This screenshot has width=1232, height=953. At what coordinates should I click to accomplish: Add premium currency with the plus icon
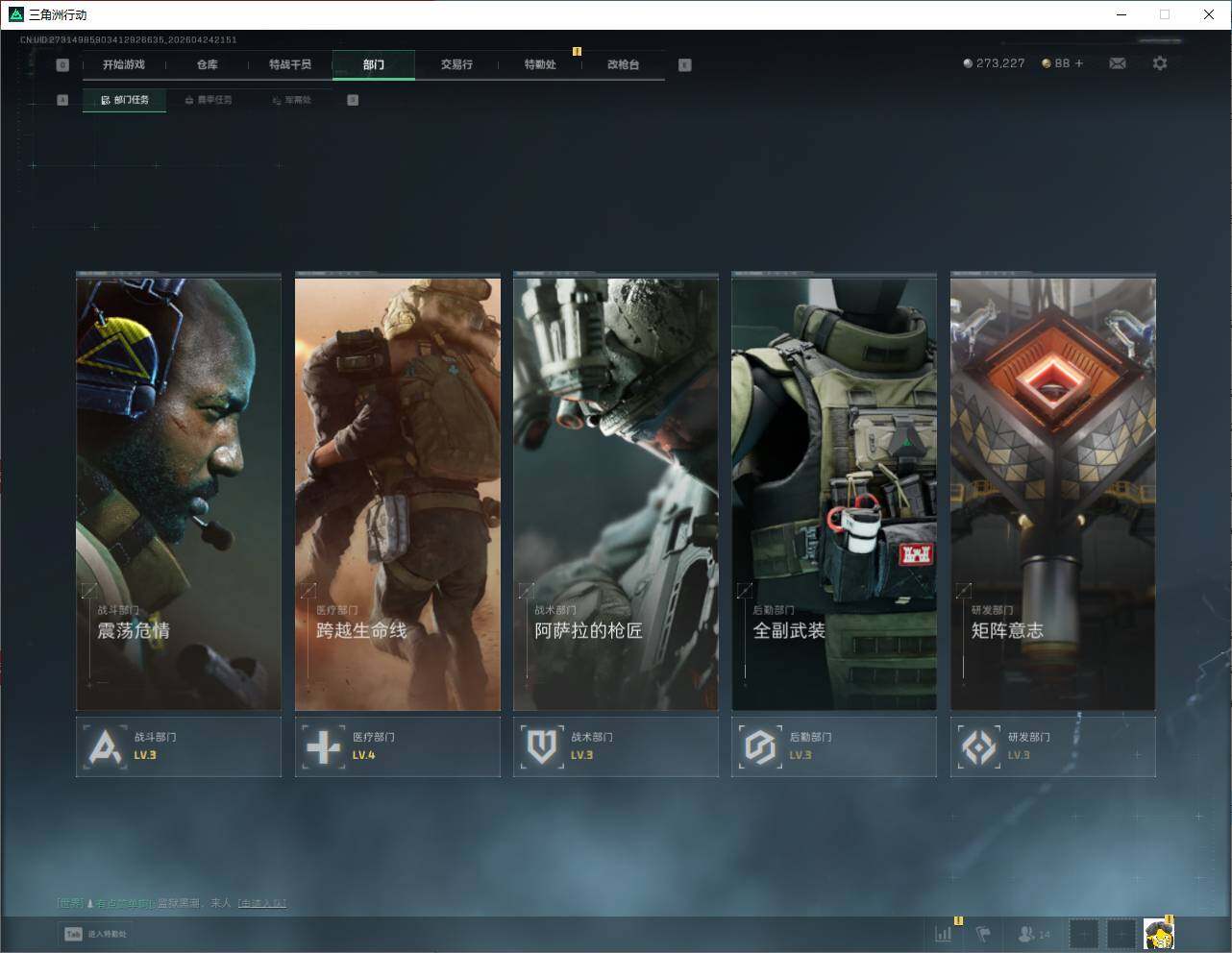coord(1079,63)
